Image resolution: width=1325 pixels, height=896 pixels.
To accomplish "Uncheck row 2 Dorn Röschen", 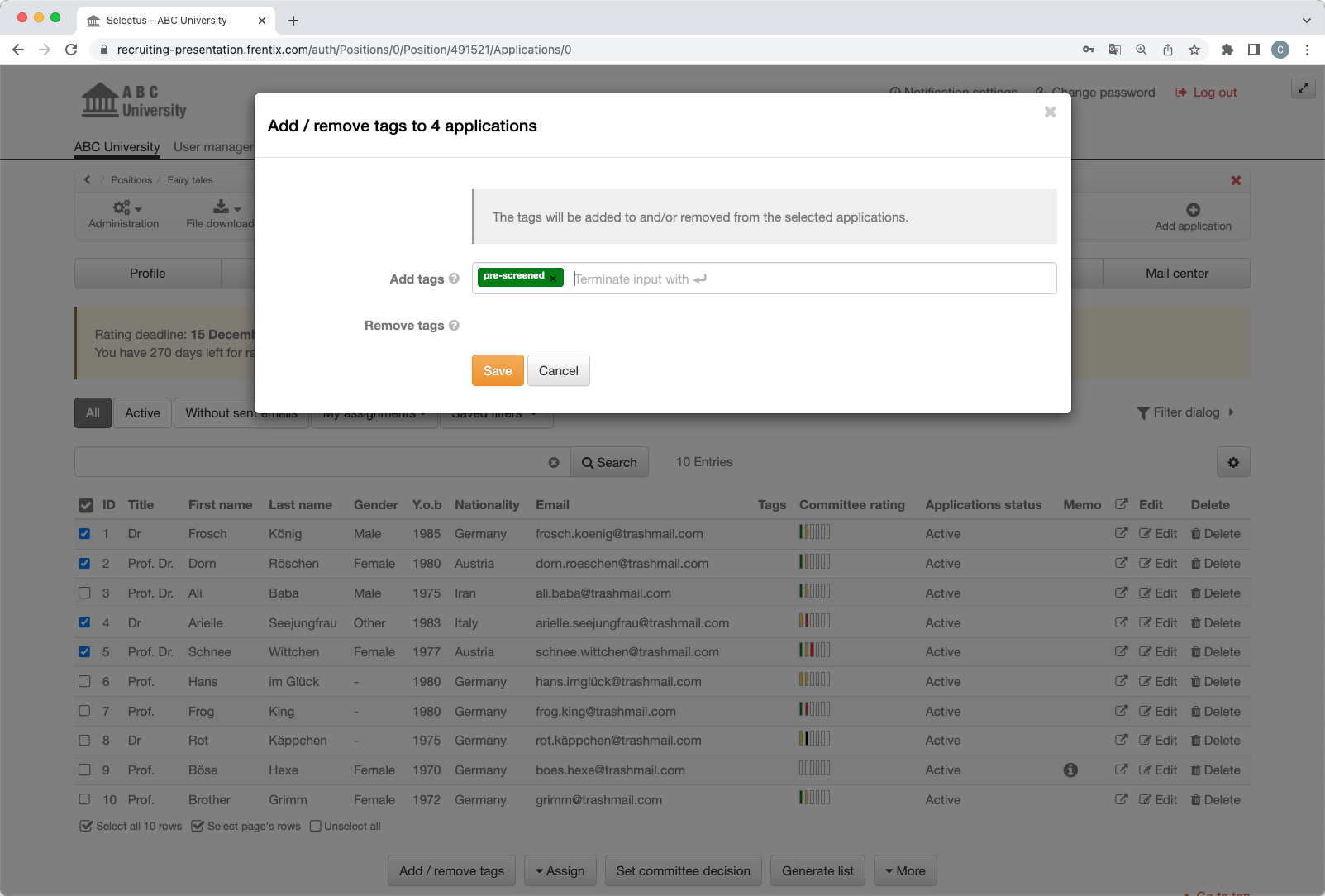I will [x=84, y=563].
